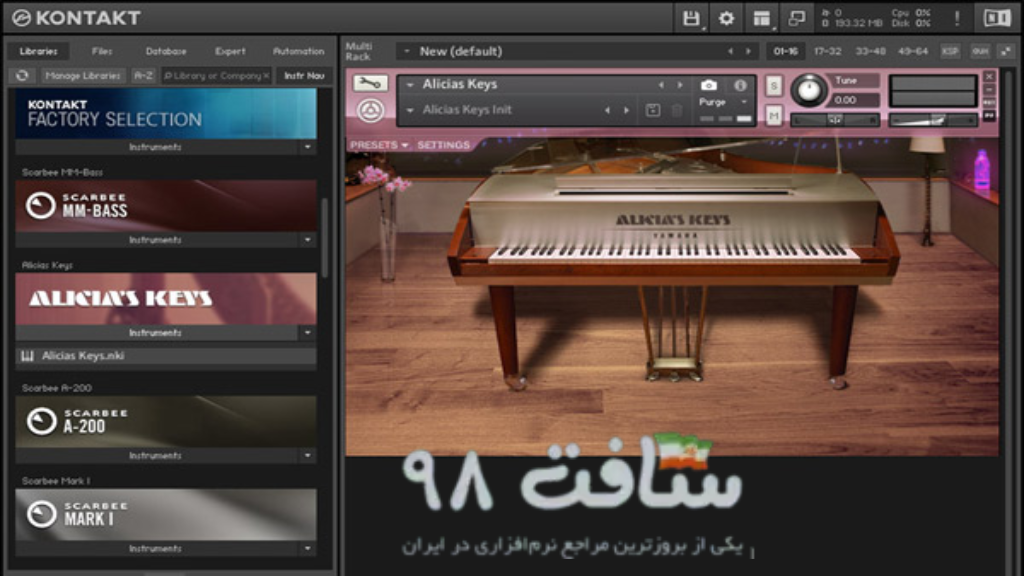The height and width of the screenshot is (576, 1024).
Task: Click the Scarbee MM-Bass logo icon
Action: [40, 206]
